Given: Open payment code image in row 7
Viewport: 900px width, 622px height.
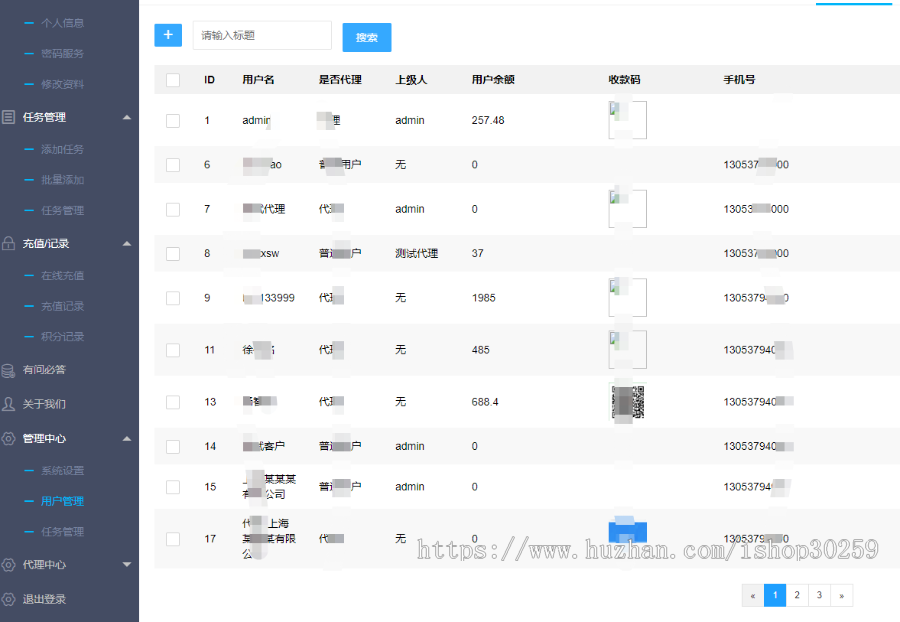Looking at the screenshot, I should click(627, 209).
